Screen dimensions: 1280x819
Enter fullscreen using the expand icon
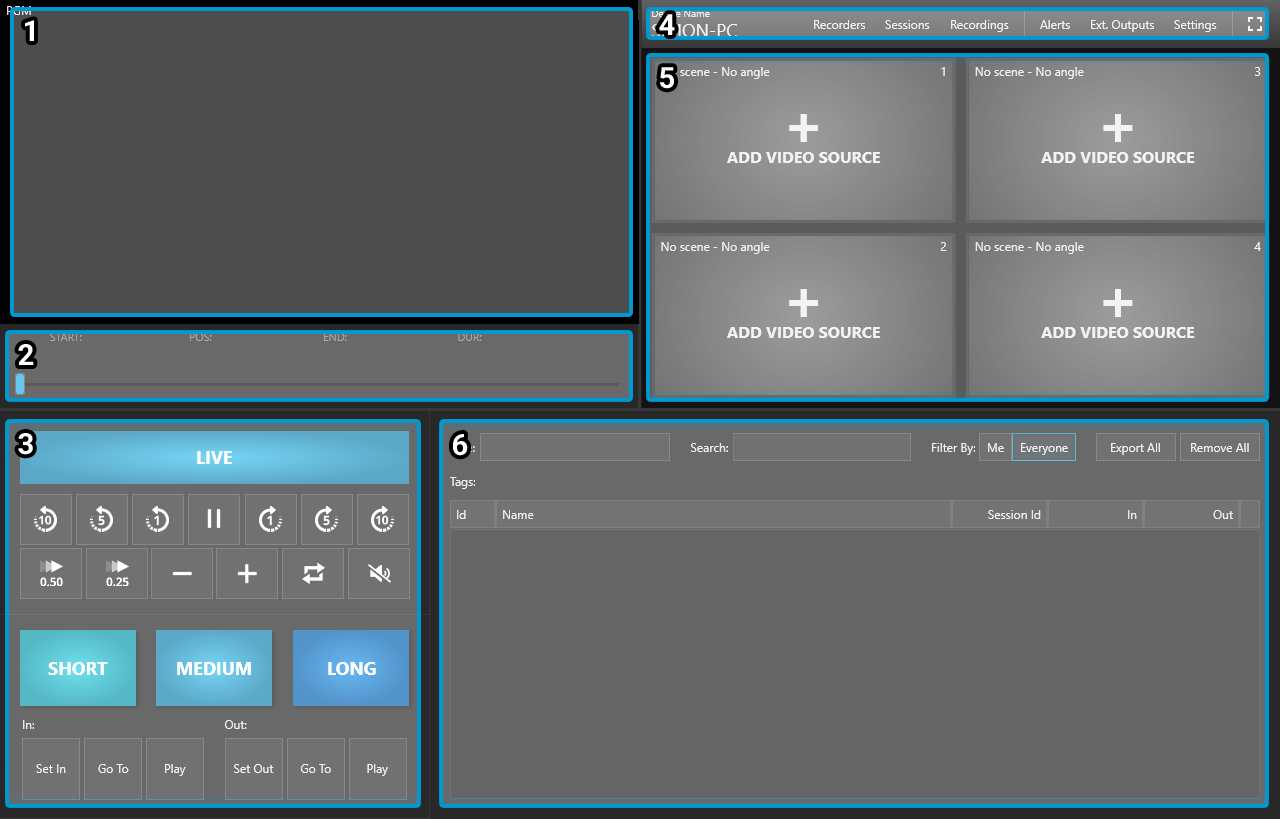pyautogui.click(x=1255, y=25)
